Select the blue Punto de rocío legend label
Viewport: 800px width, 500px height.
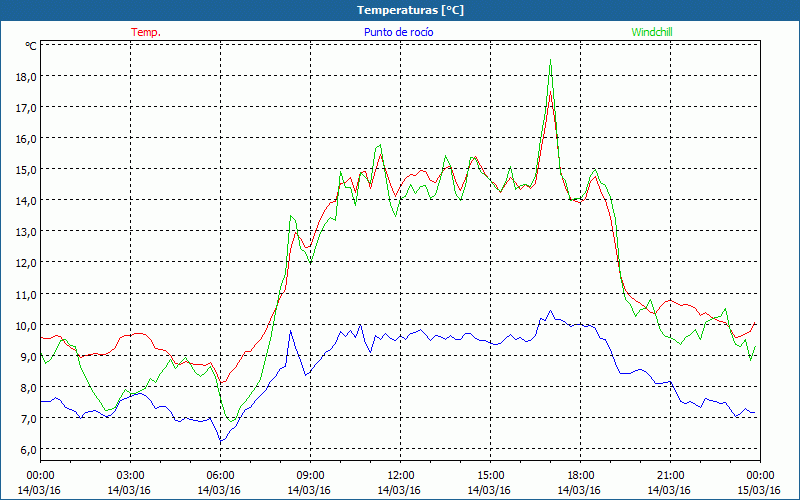point(398,32)
